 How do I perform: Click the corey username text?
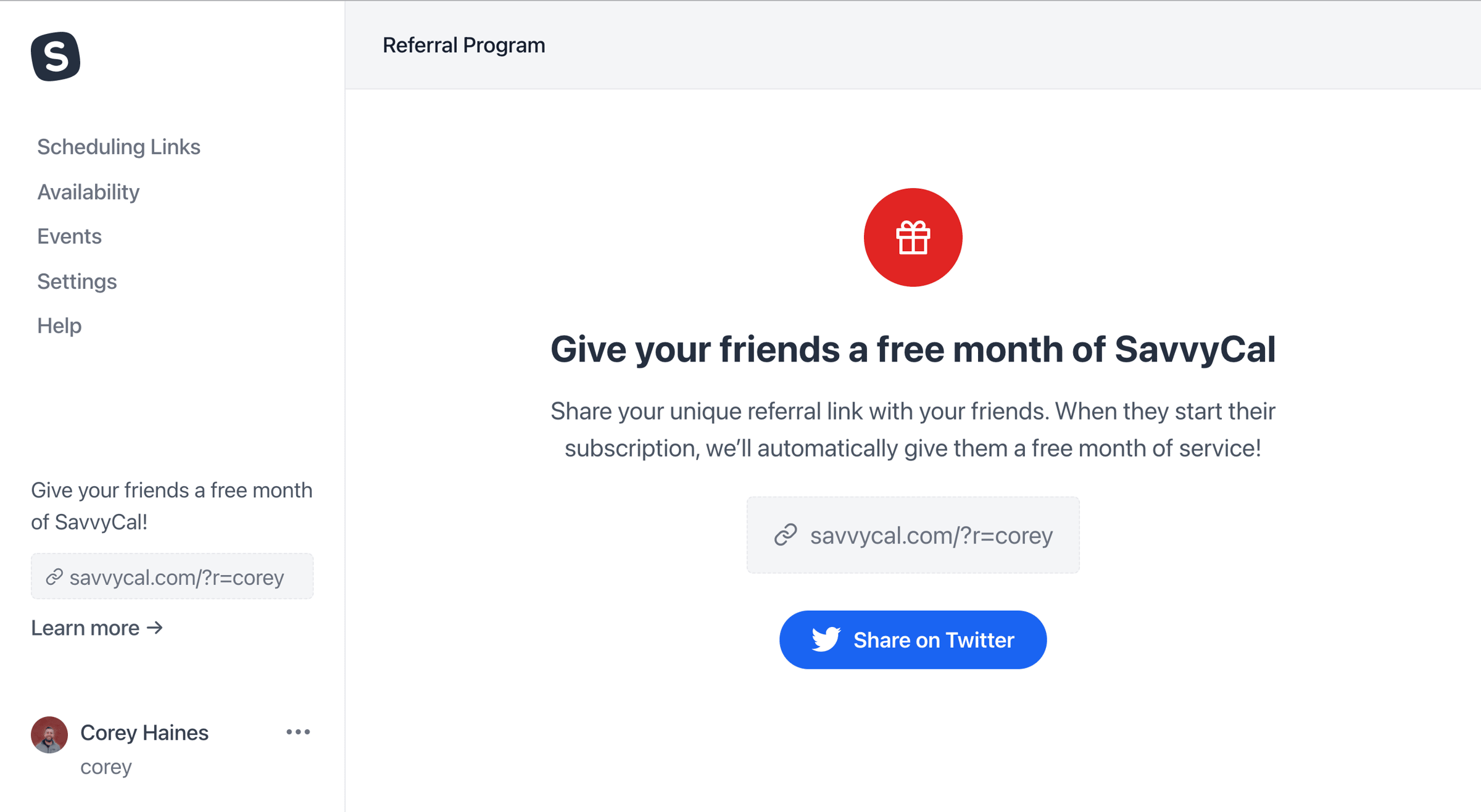(106, 766)
